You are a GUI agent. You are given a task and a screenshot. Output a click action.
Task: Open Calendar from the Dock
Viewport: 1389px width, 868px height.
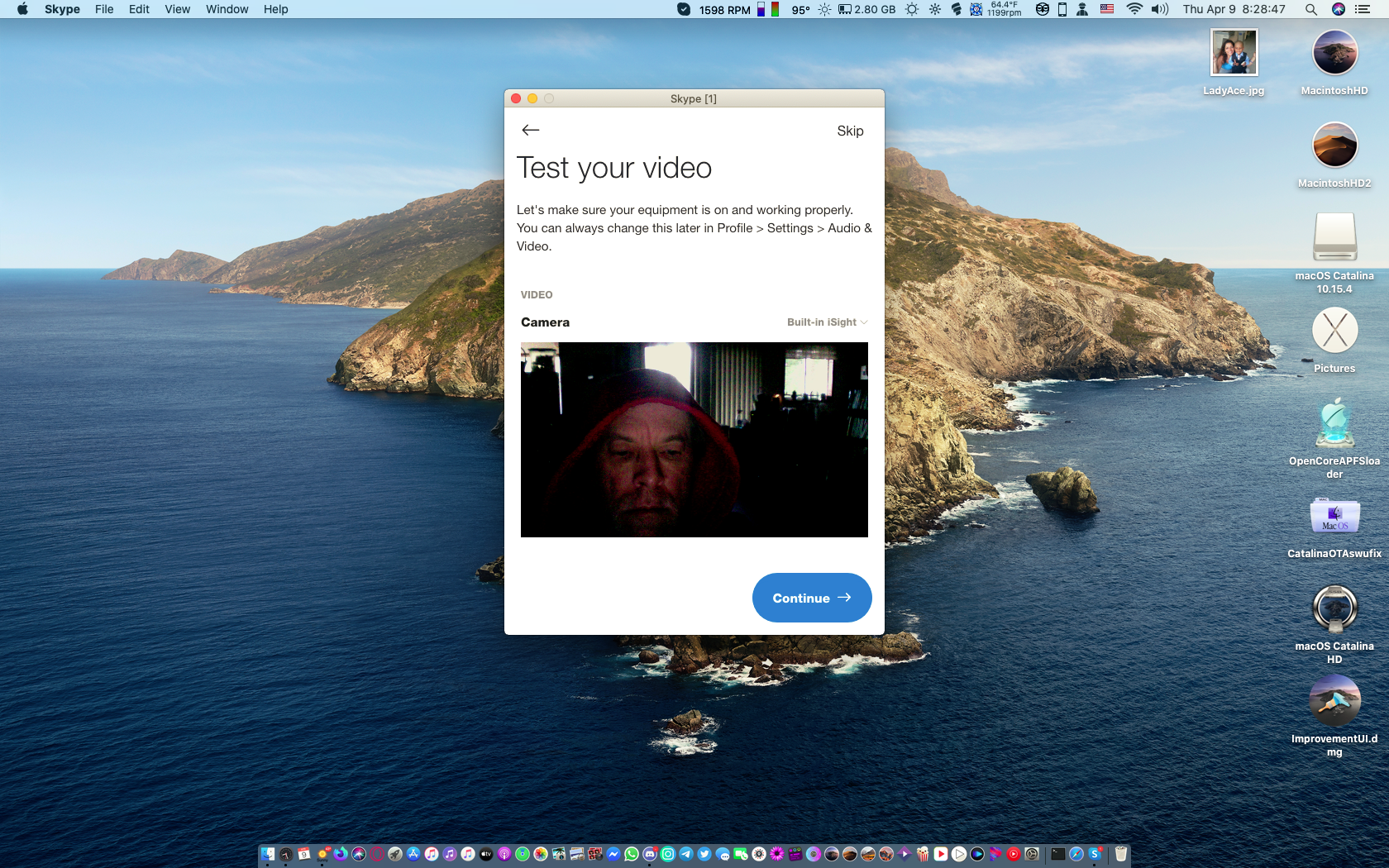303,854
